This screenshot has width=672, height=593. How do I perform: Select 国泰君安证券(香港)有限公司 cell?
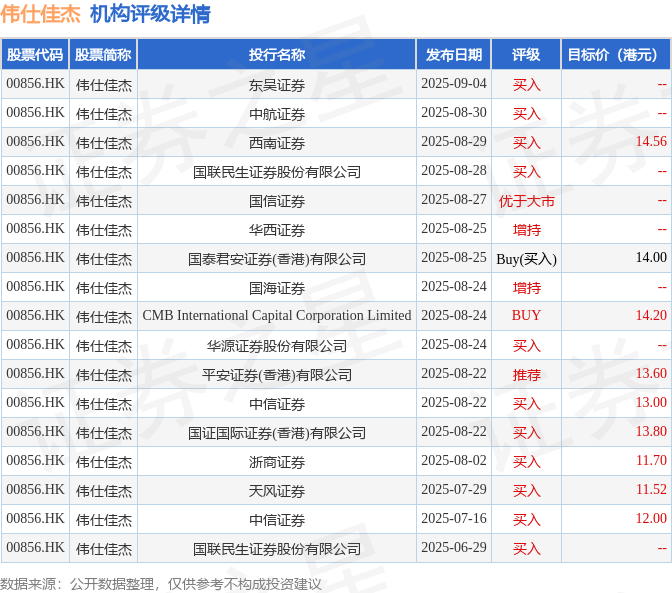277,259
